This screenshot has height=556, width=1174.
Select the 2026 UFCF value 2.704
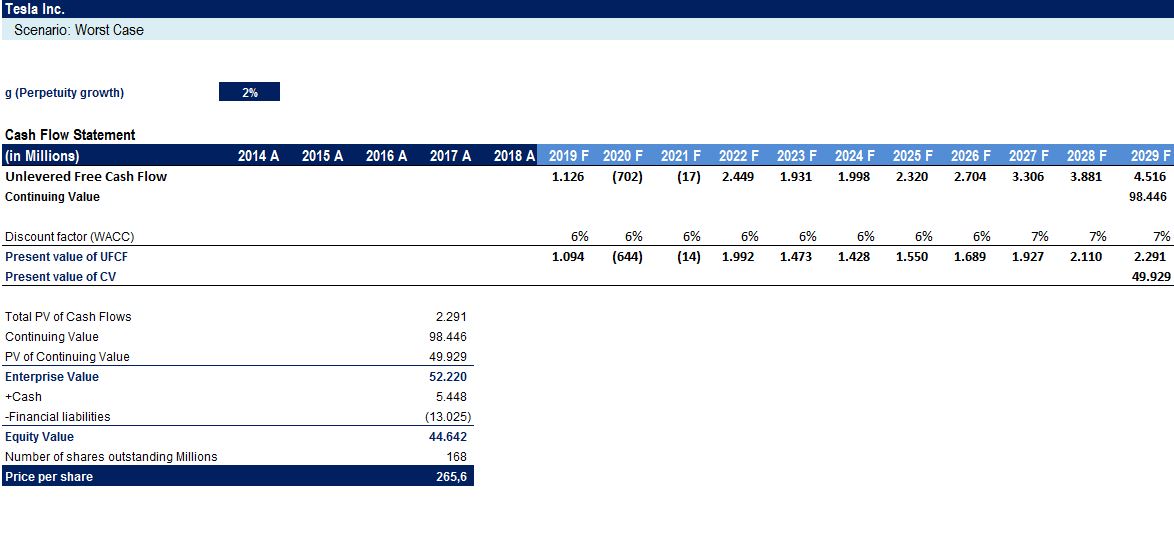pyautogui.click(x=970, y=177)
